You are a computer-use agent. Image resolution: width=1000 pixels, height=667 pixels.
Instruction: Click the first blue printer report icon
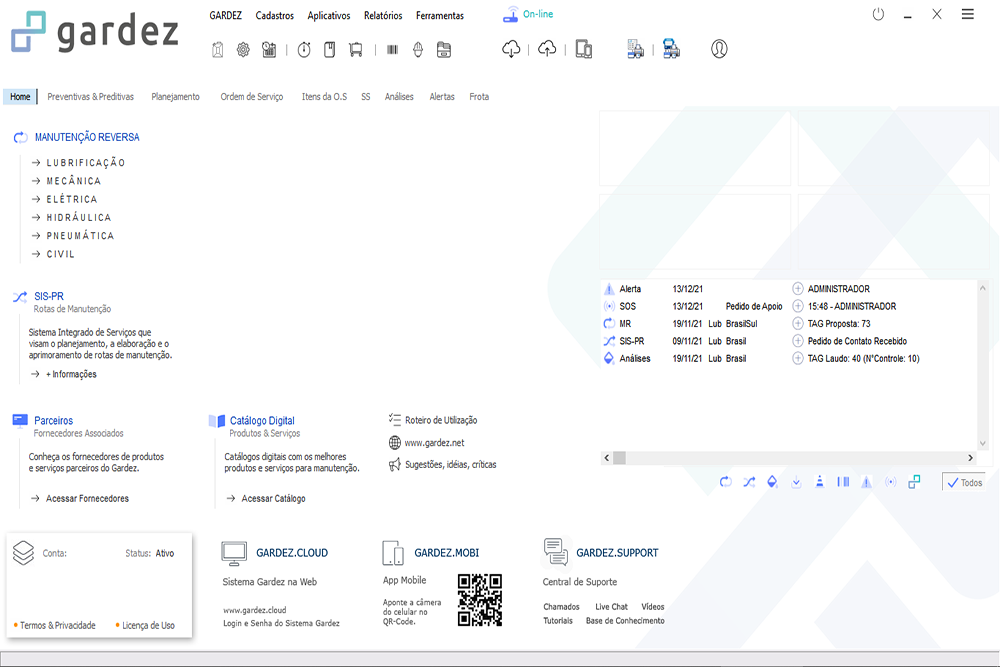pos(635,48)
